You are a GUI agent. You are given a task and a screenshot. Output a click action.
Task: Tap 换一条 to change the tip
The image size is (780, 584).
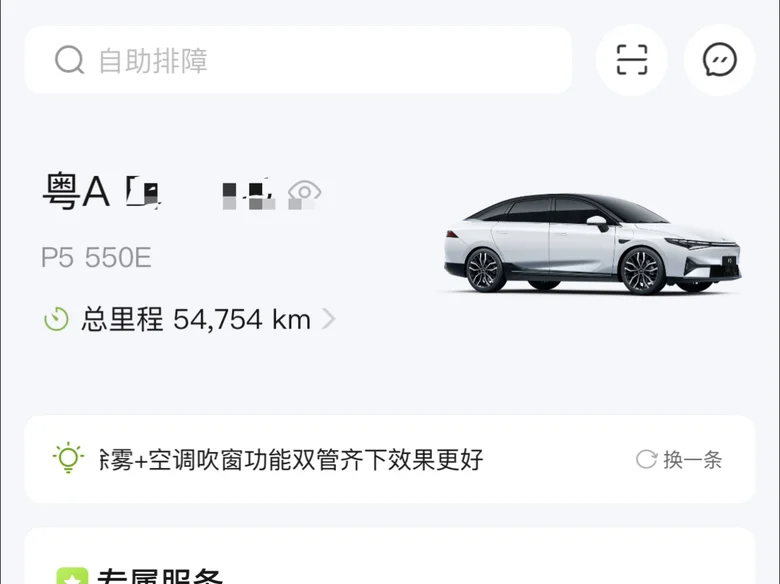tap(692, 460)
